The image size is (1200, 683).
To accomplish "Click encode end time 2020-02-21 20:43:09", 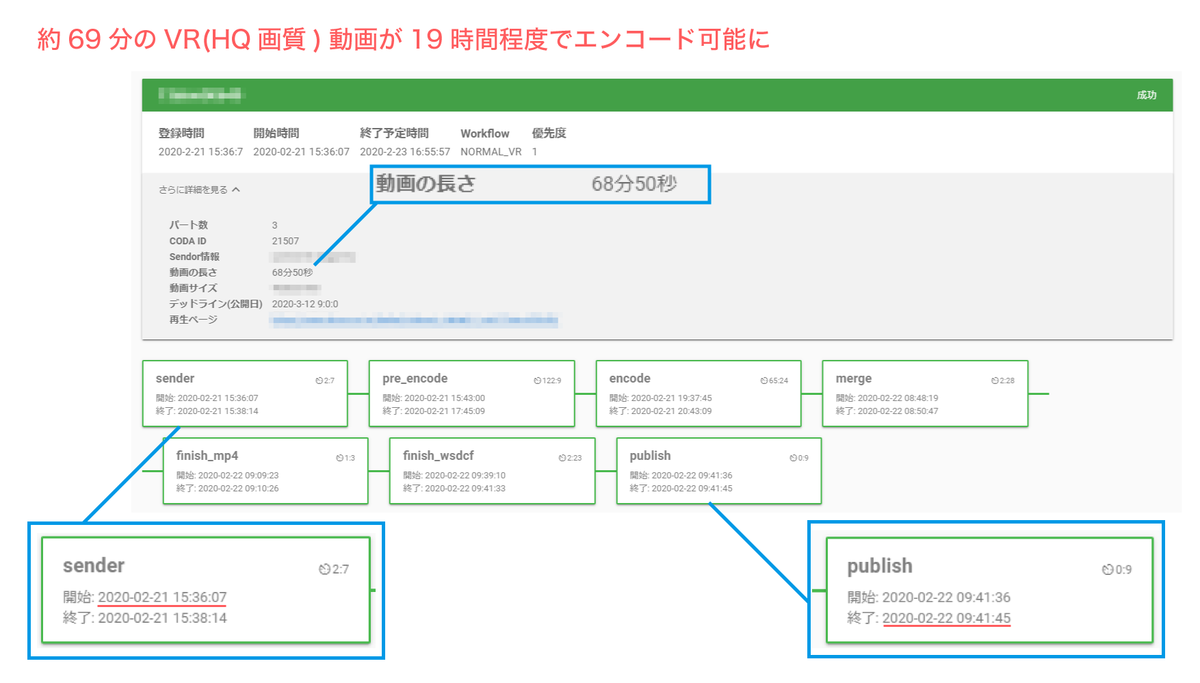I will click(x=670, y=411).
